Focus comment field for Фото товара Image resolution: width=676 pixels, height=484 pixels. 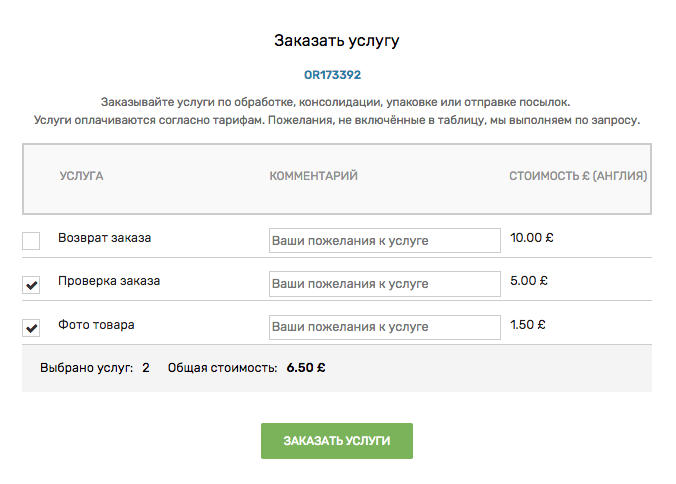pos(385,327)
